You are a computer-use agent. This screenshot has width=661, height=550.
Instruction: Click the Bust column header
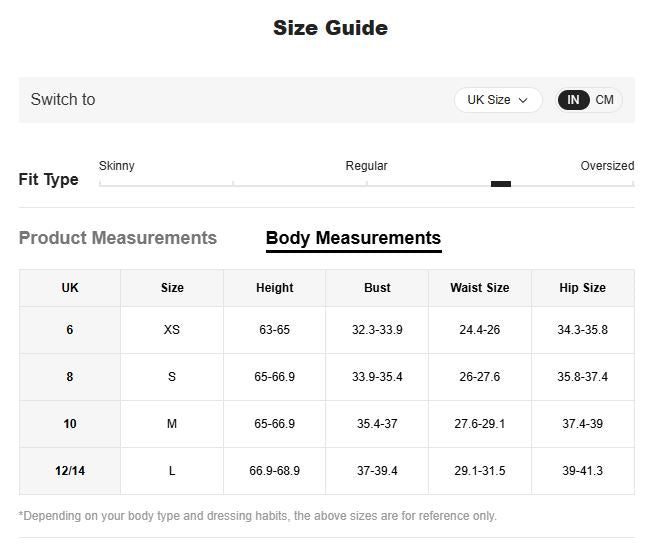[377, 288]
